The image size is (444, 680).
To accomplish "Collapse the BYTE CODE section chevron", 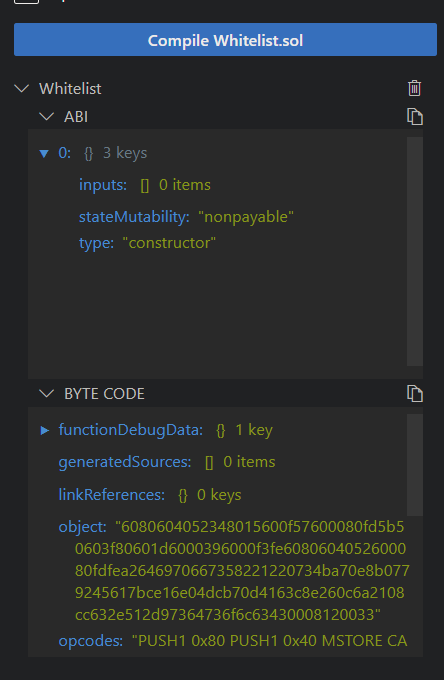I will 46,393.
